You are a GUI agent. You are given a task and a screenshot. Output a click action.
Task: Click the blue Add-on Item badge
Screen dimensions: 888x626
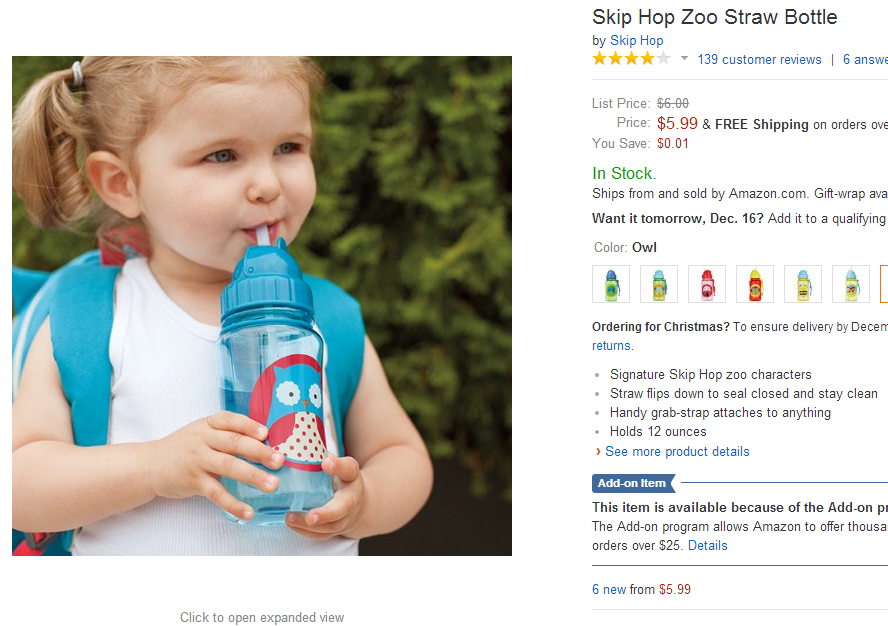[633, 484]
